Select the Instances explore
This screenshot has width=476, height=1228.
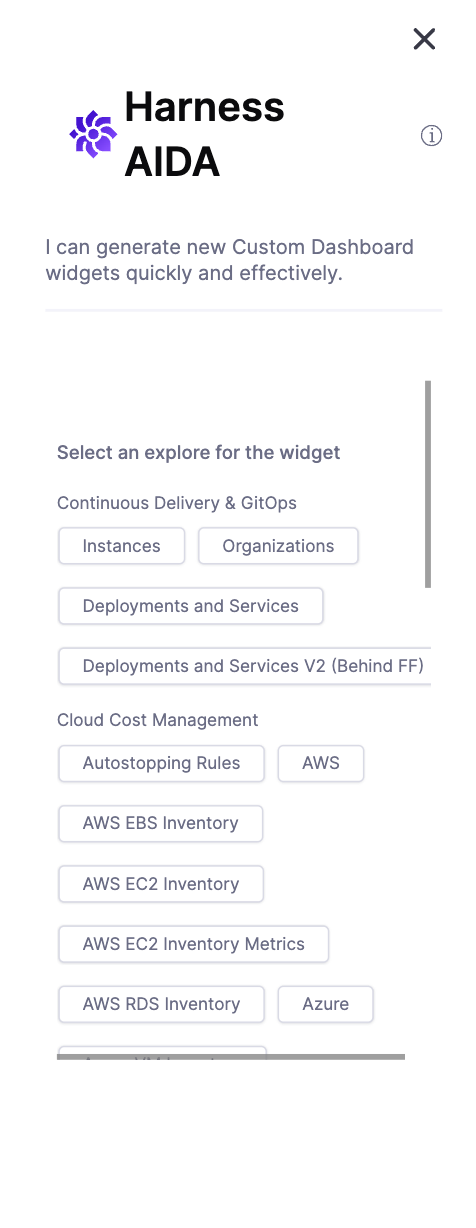(122, 546)
